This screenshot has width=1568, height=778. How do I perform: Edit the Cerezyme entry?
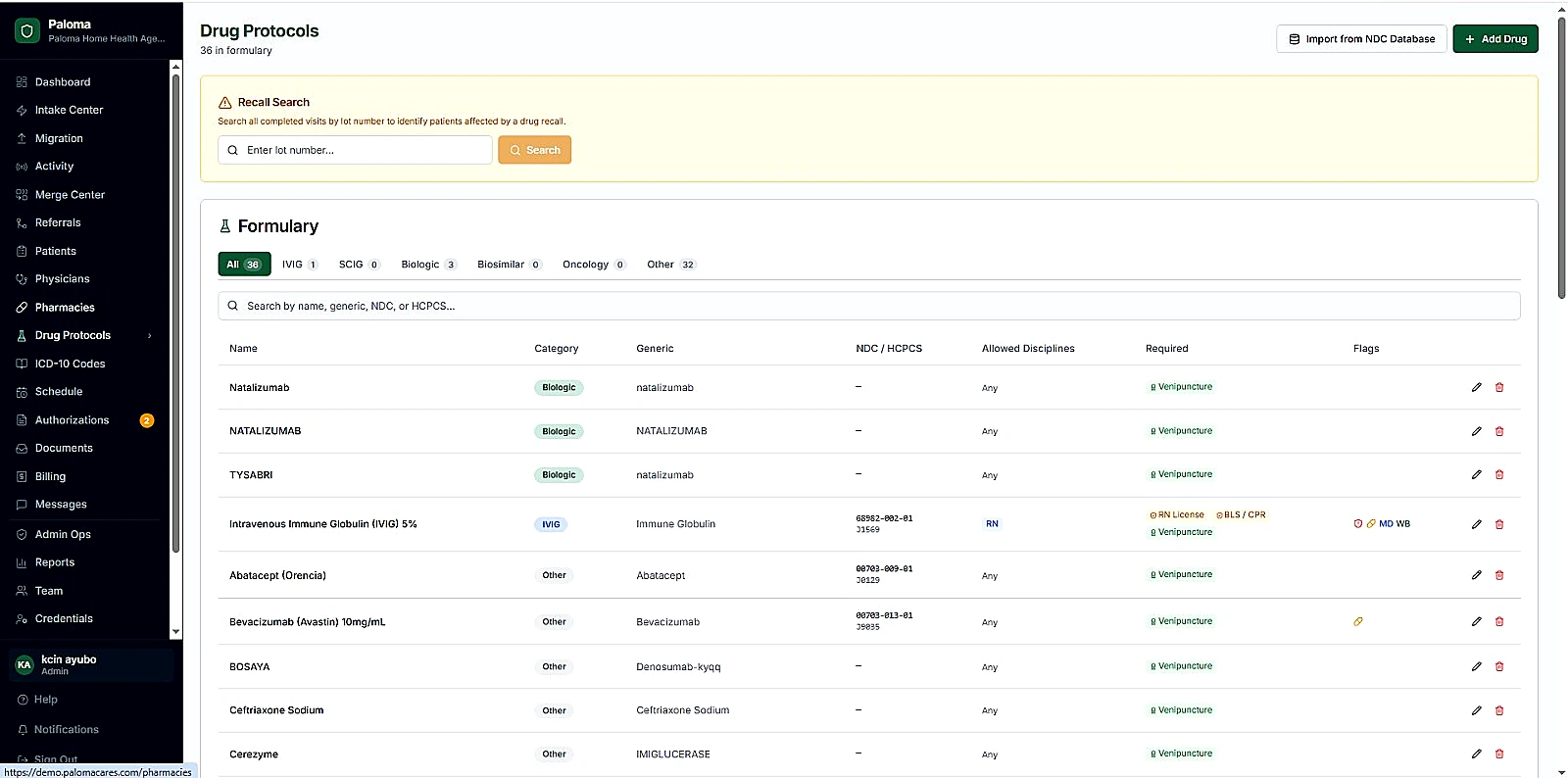coord(1476,754)
